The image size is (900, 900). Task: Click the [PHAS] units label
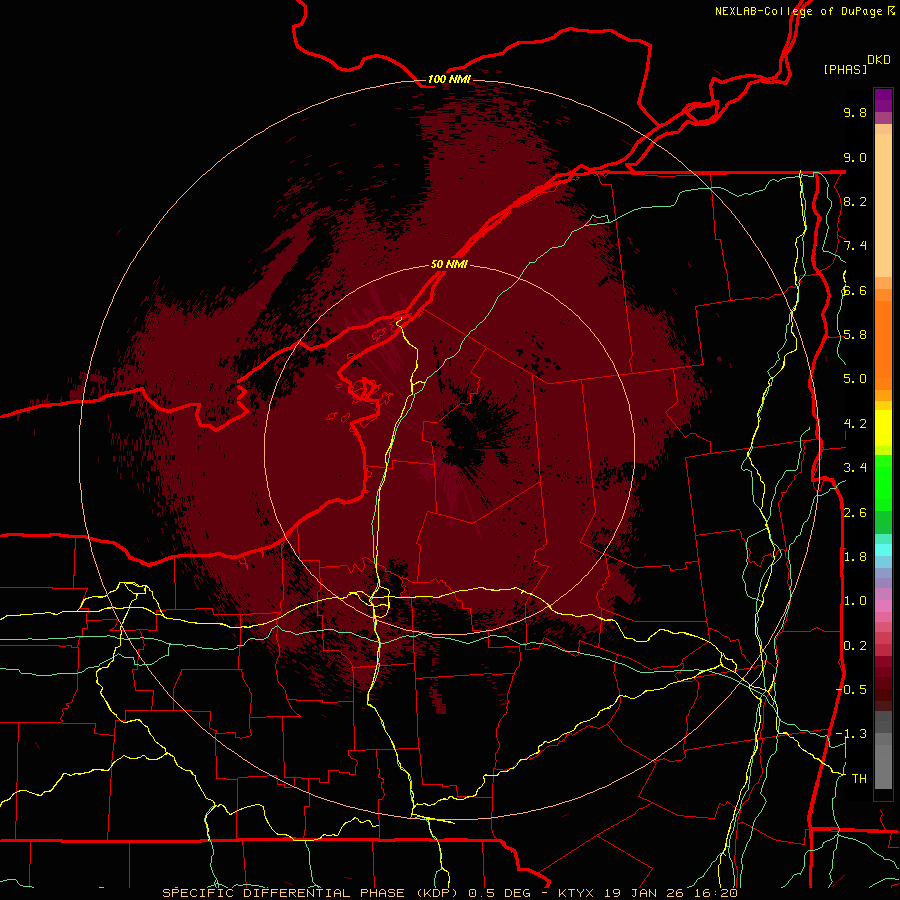coord(845,69)
